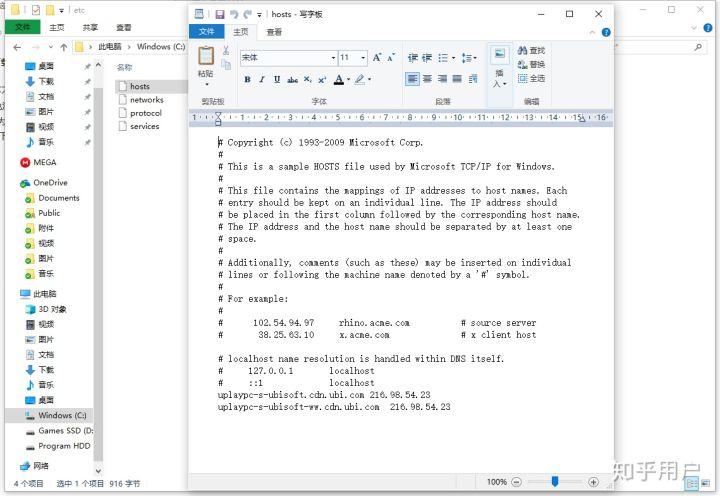Click the Replace button
Screen dimensions: 720x496
531,64
